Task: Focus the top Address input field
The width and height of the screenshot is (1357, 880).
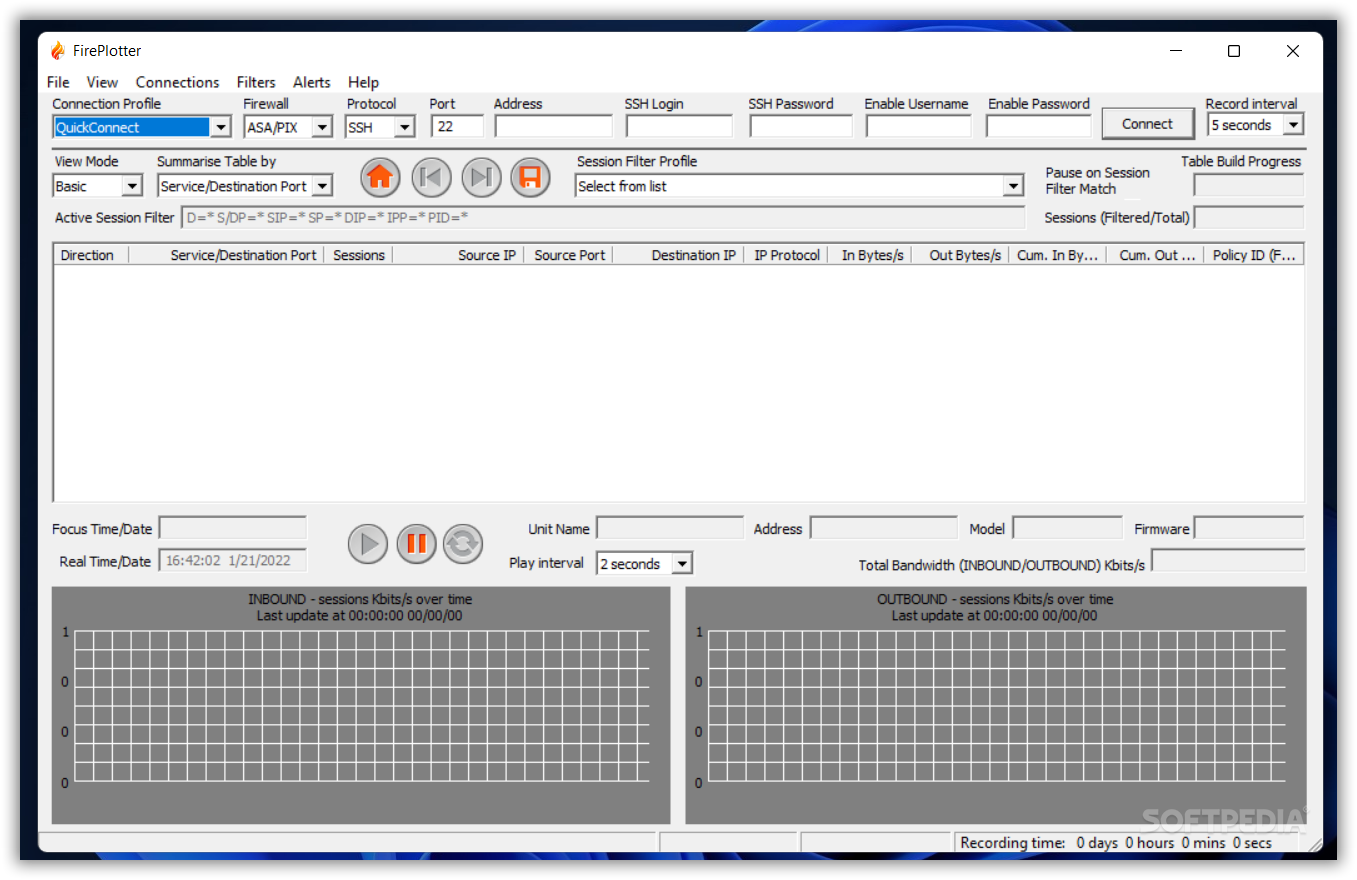Action: (x=553, y=127)
